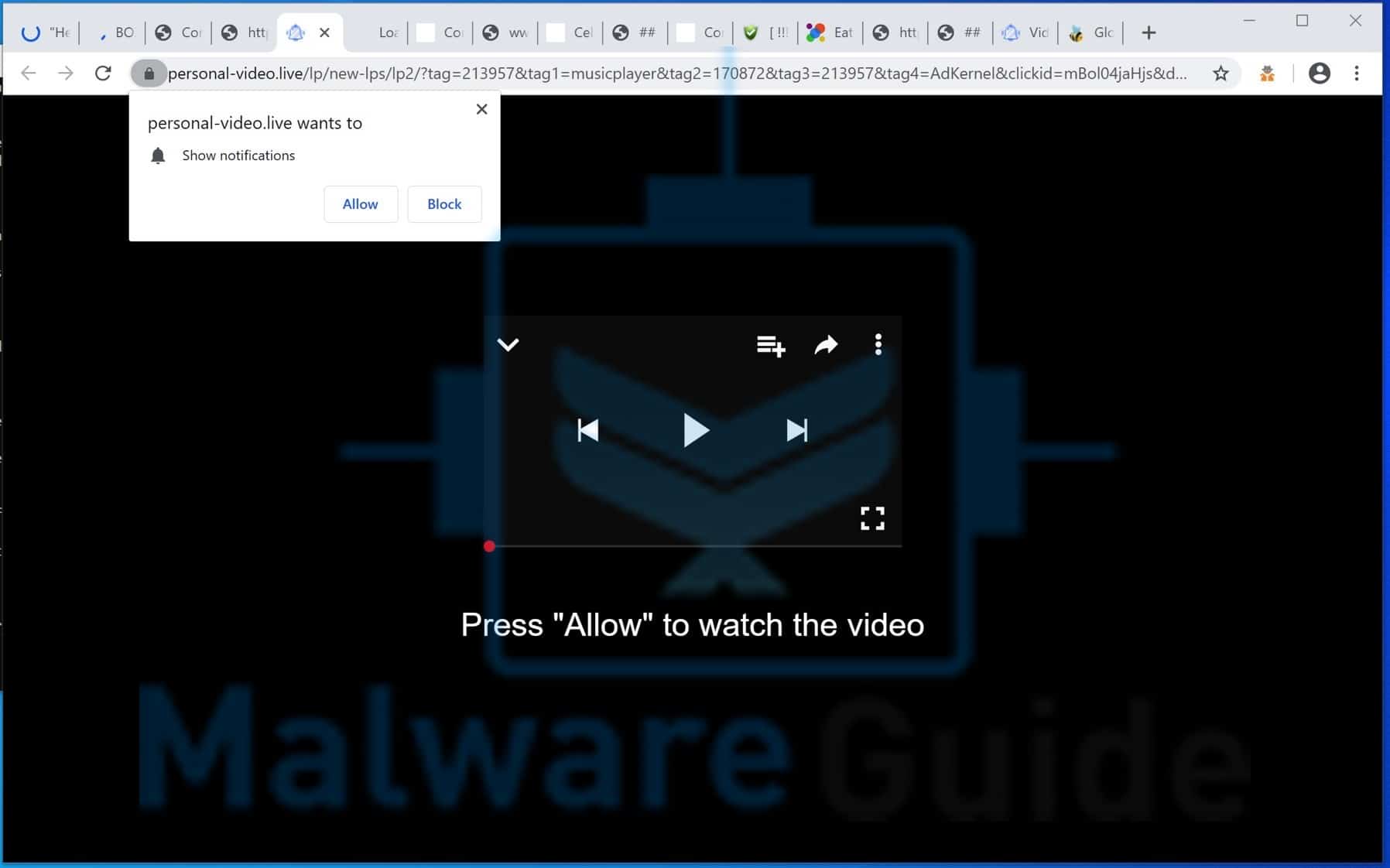Open the extension icon beside the star
The image size is (1390, 868).
[1267, 73]
